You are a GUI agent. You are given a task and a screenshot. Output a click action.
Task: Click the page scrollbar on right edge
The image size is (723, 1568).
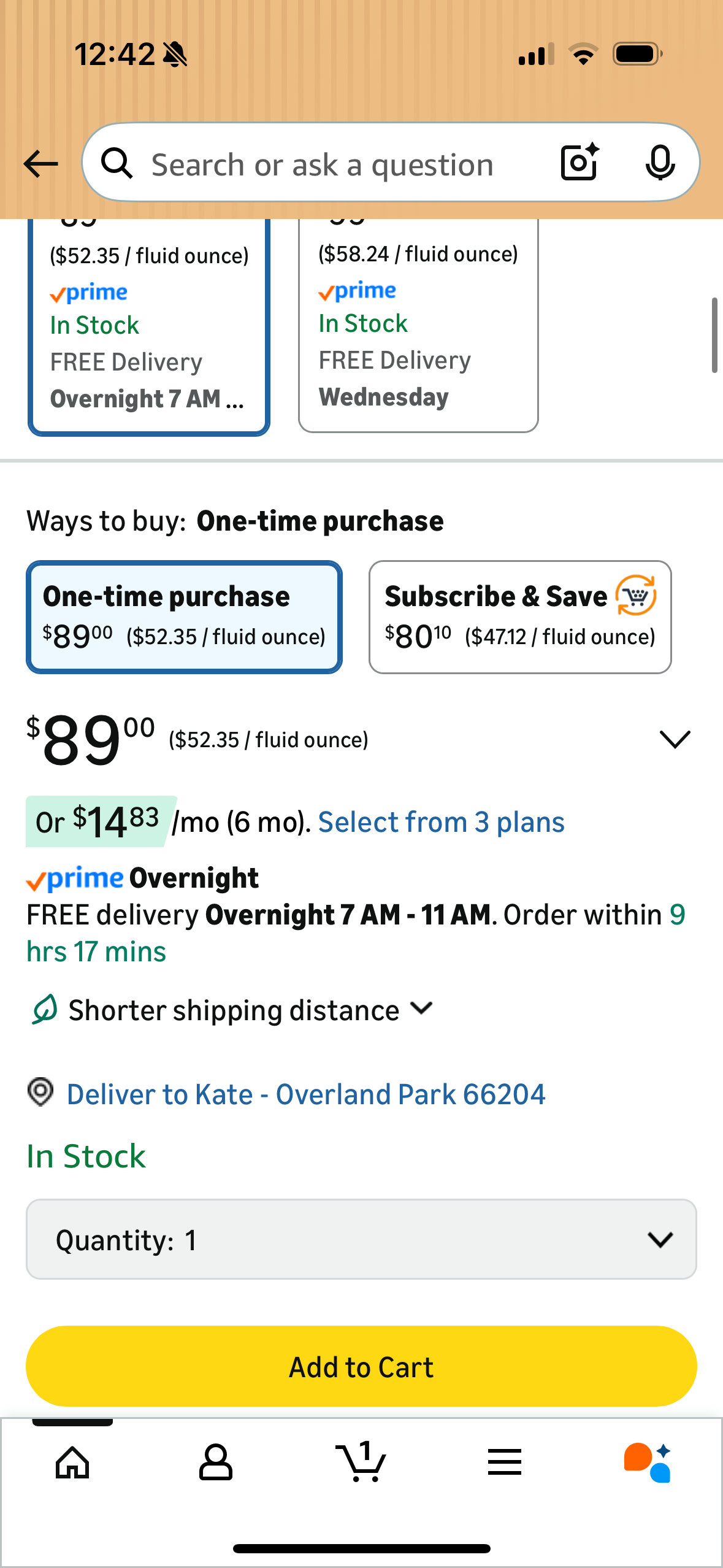pyautogui.click(x=714, y=336)
